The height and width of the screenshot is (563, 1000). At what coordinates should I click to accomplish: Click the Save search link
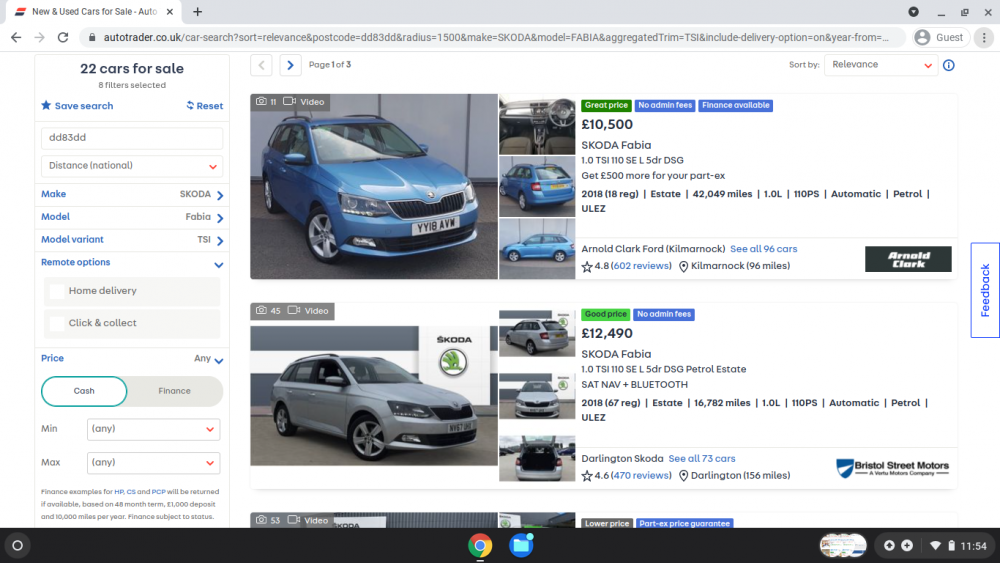coord(84,106)
